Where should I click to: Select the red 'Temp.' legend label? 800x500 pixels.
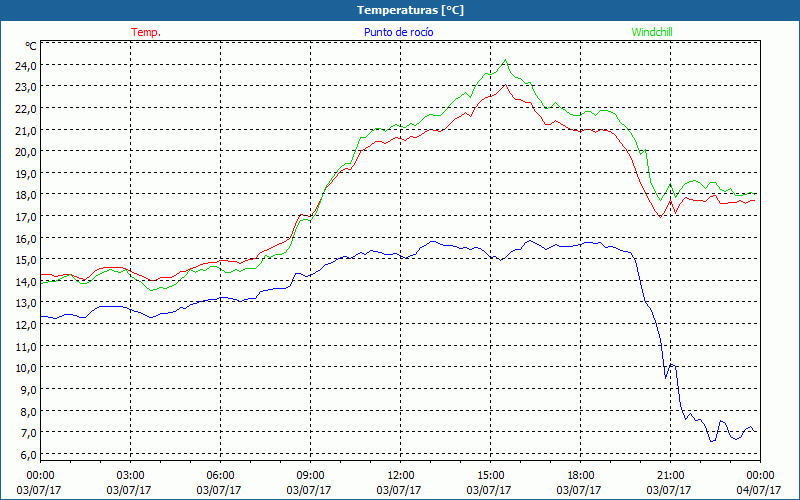tap(146, 32)
